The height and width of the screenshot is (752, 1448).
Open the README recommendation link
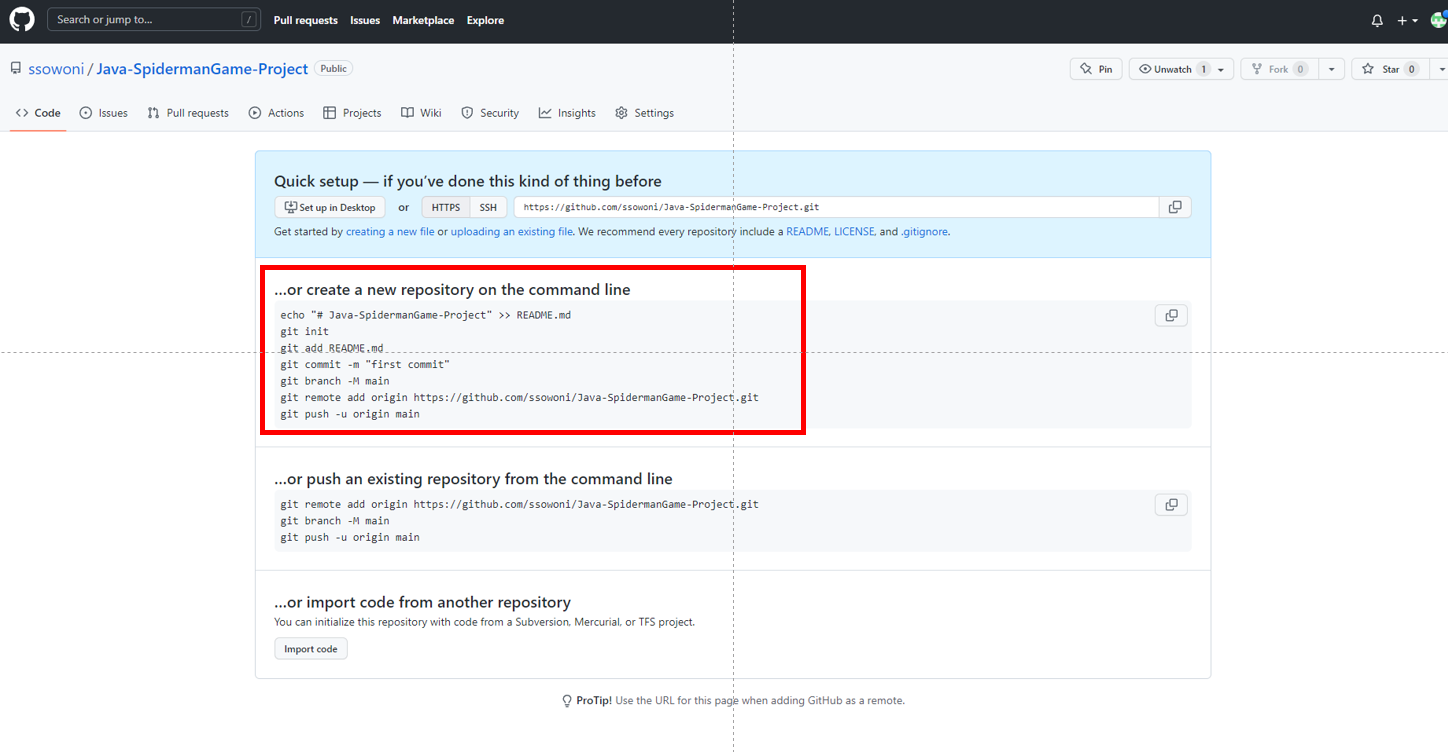(x=807, y=231)
